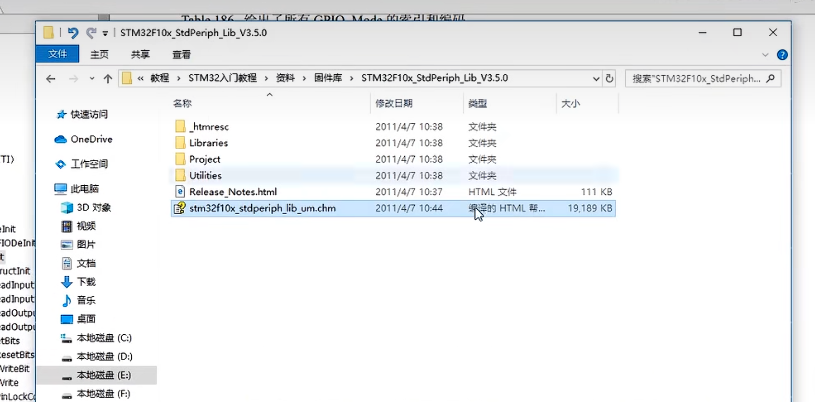Open the 文件 ribbon tab
This screenshot has height=402, width=815.
click(57, 54)
